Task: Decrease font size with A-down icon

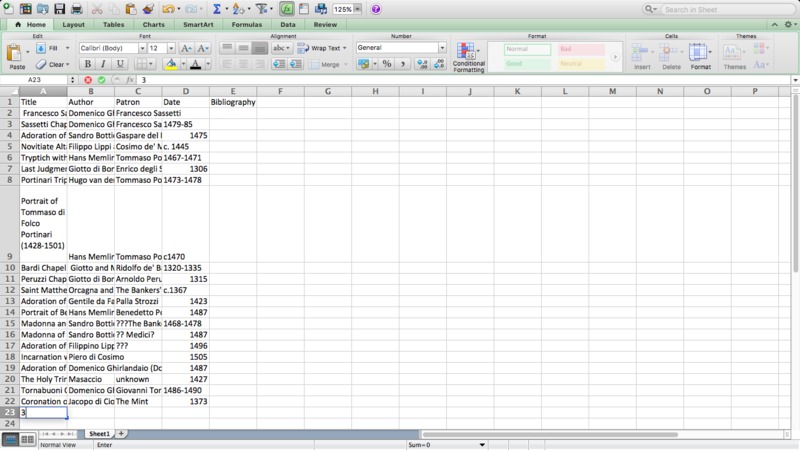Action: click(203, 48)
